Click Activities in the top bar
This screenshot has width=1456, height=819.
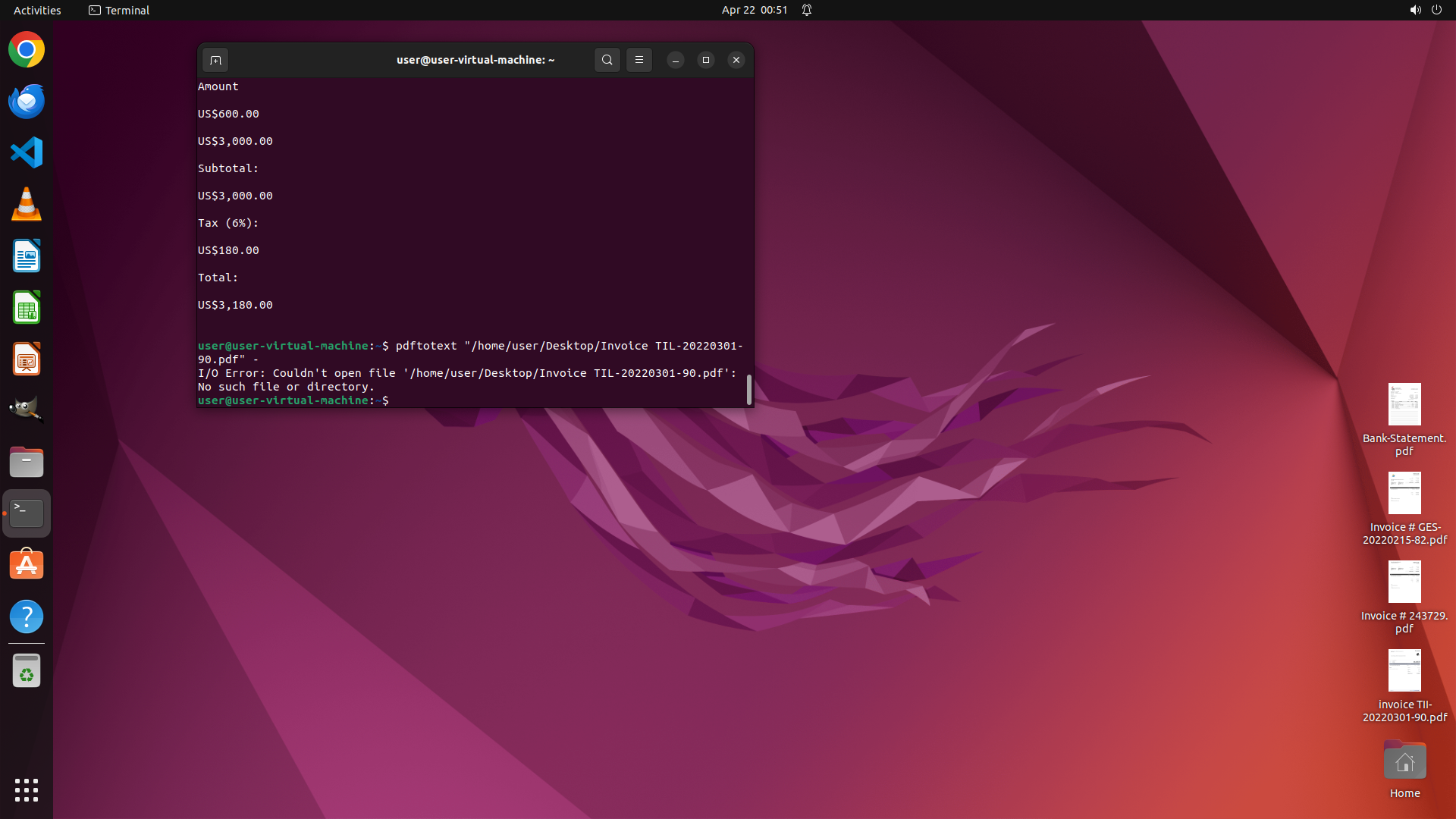[37, 10]
